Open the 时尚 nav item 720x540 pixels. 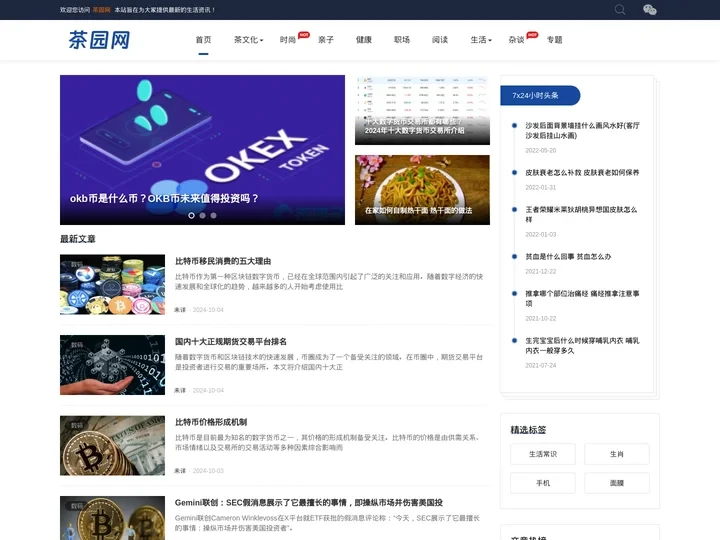tap(288, 40)
